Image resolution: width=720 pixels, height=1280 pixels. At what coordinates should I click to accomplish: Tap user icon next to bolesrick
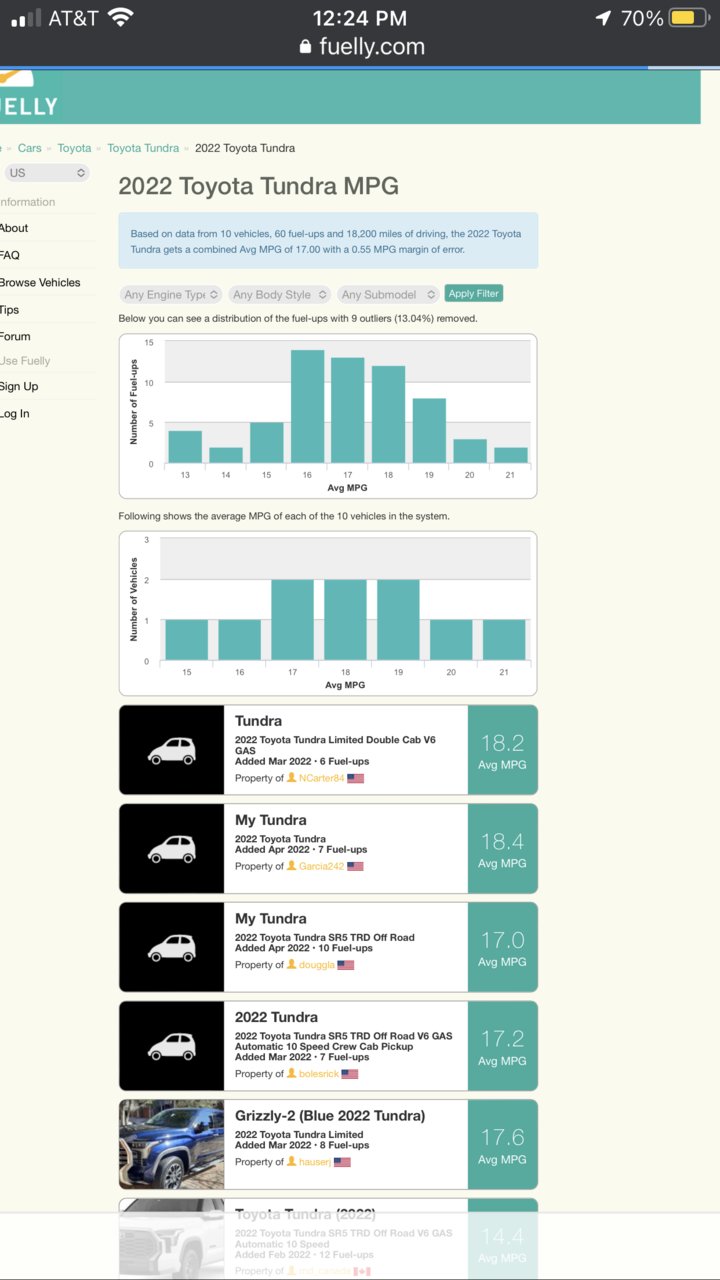coord(292,1074)
